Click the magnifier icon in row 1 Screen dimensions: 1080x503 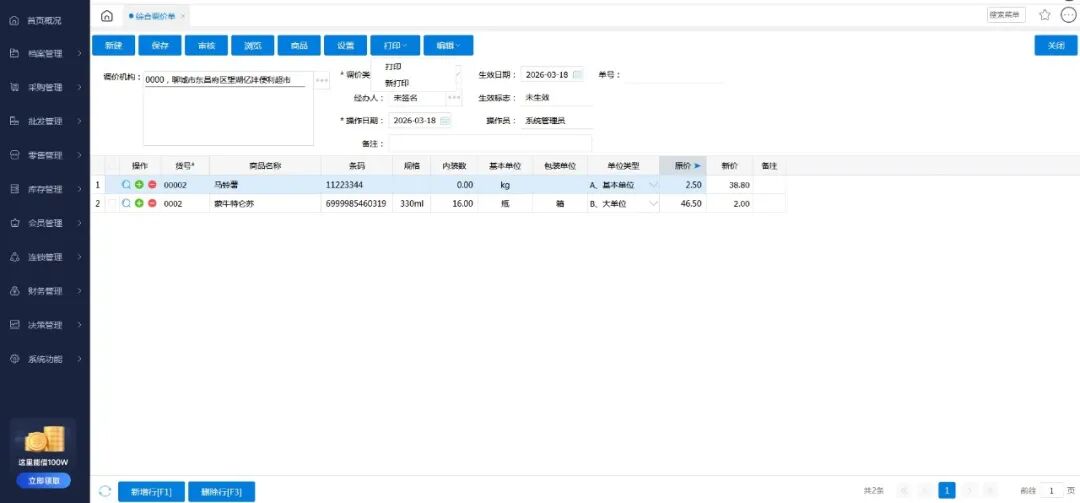[126, 185]
